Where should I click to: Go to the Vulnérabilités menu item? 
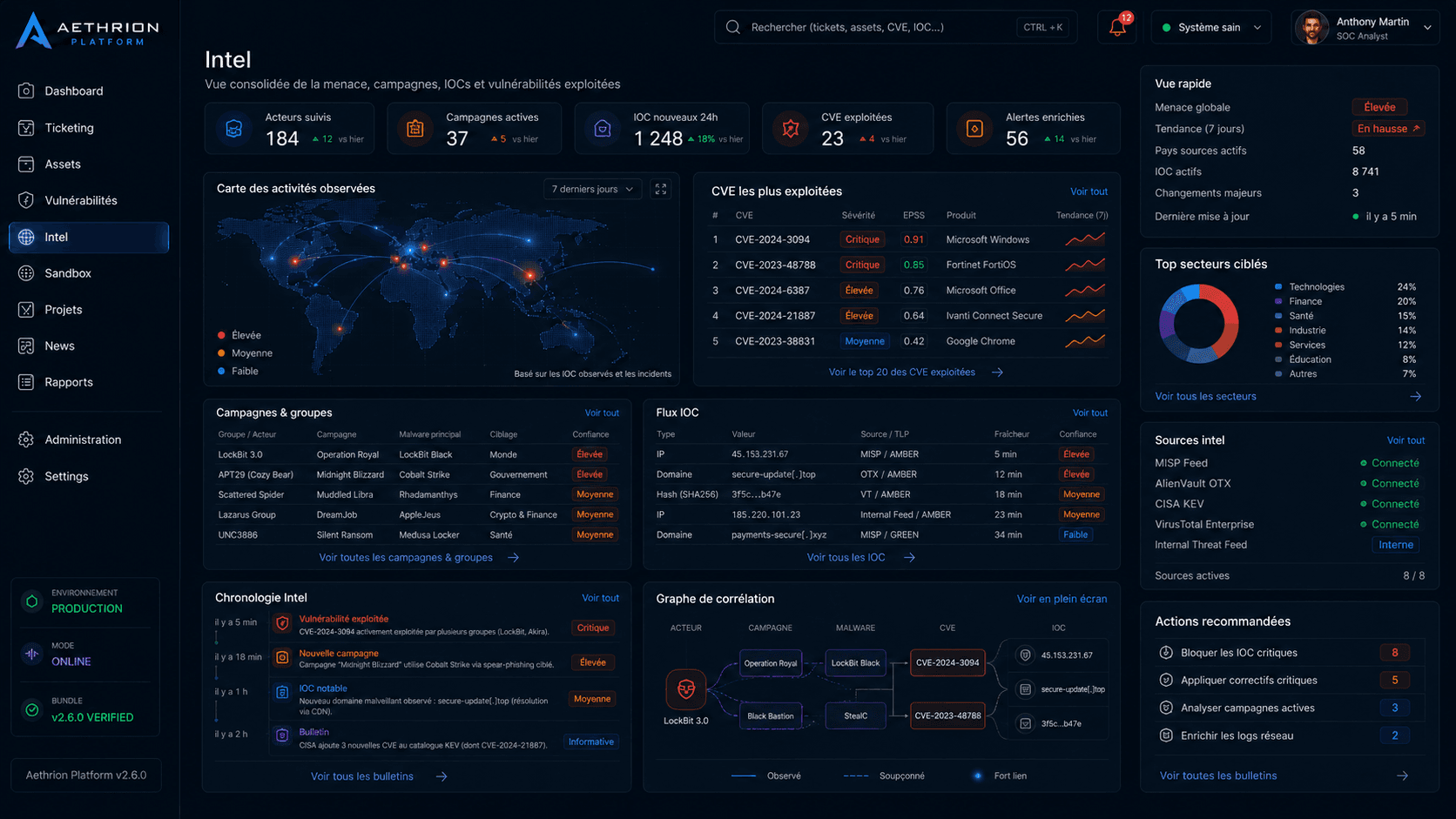pos(89,200)
